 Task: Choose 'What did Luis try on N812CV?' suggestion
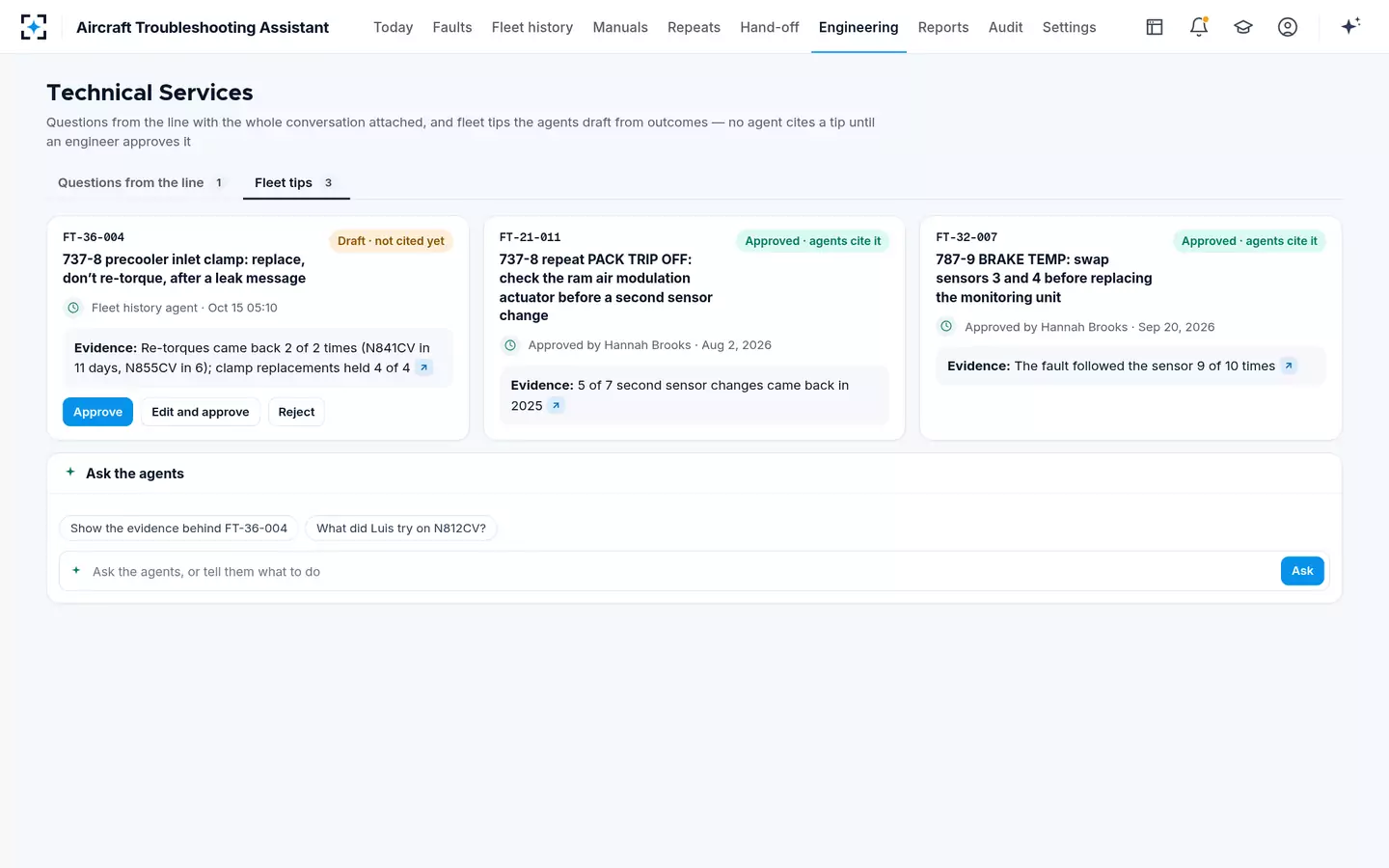(401, 529)
